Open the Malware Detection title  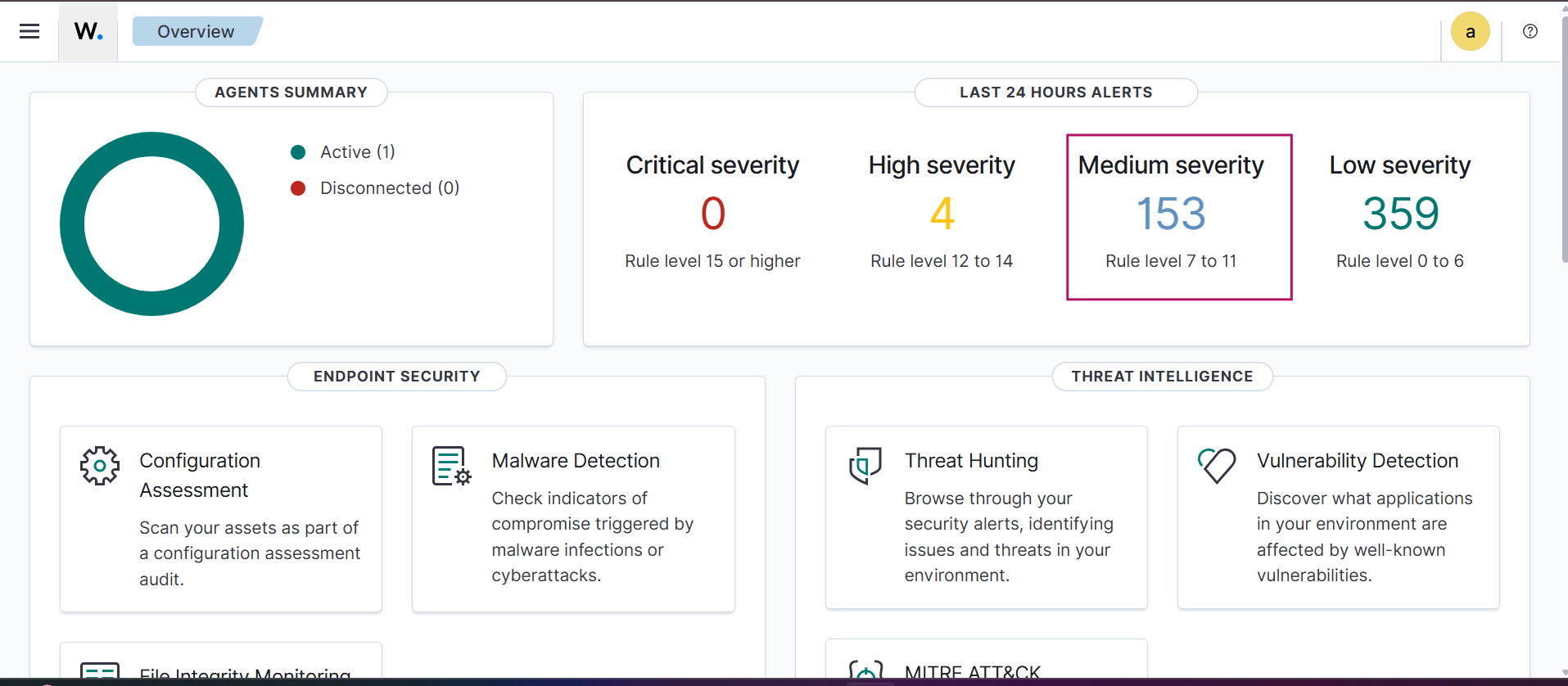pos(576,461)
